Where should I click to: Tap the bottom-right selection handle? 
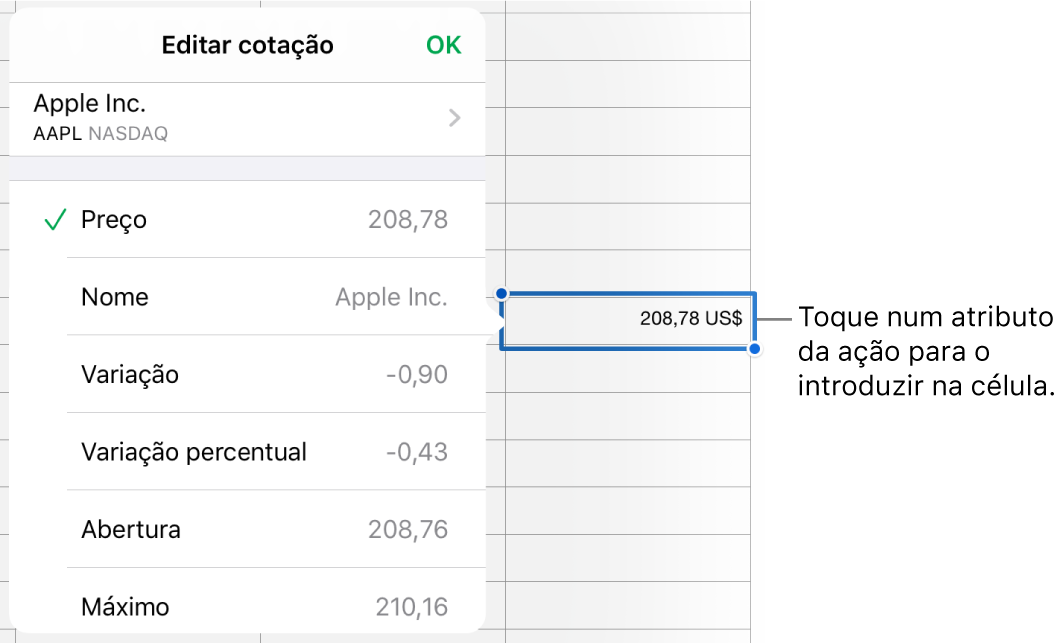tap(753, 348)
